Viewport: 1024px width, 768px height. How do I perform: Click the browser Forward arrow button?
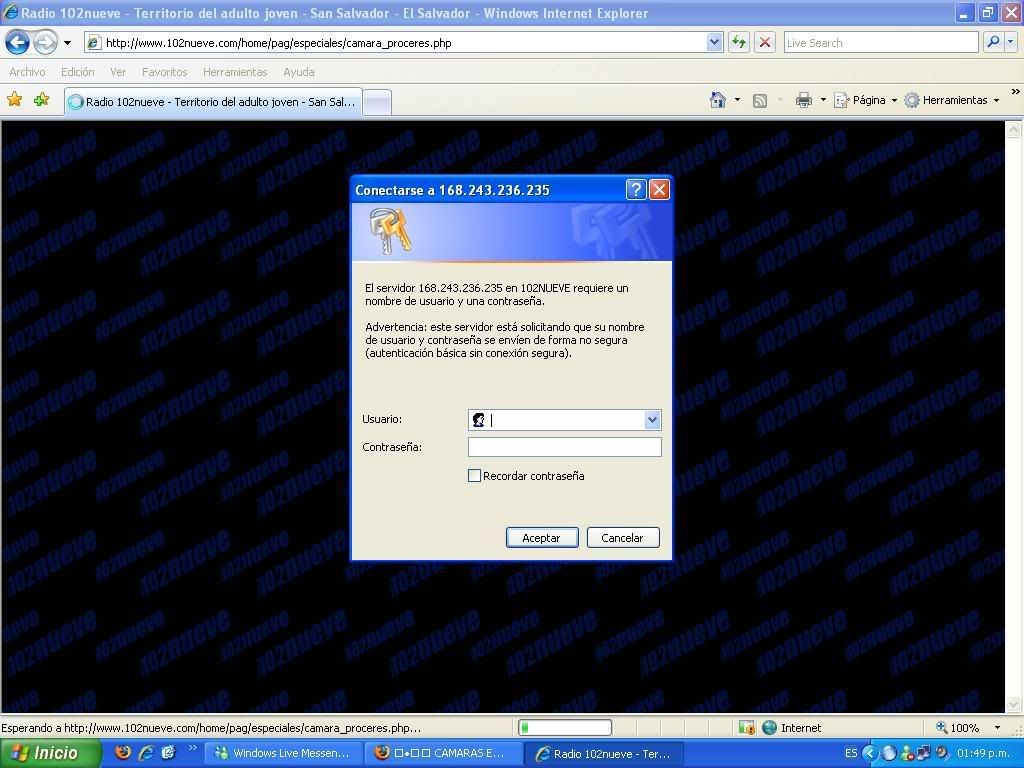[45, 43]
